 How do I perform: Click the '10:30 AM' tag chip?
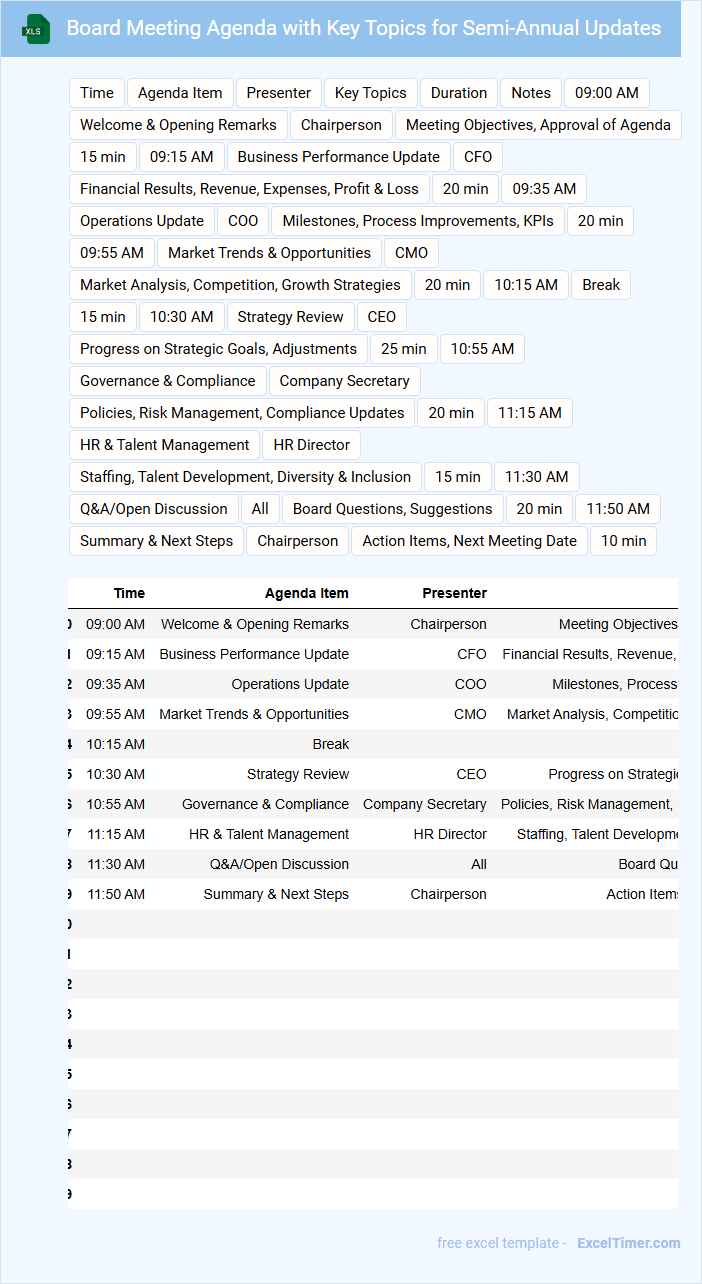point(182,317)
